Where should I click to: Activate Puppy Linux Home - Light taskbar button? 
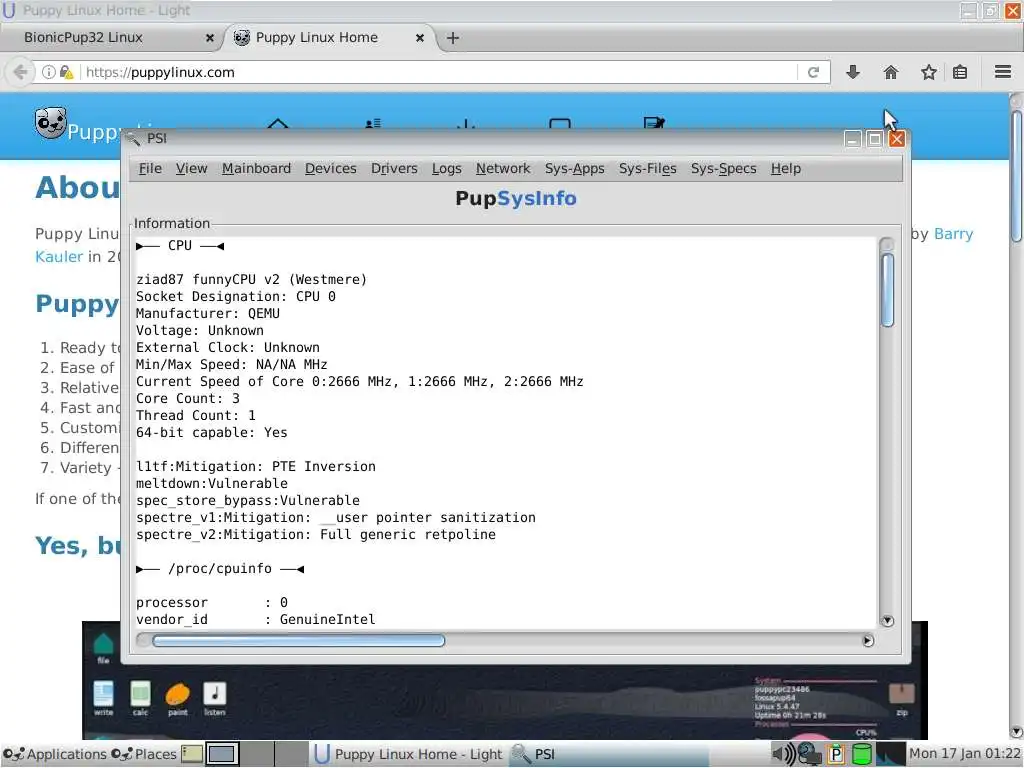(x=408, y=754)
